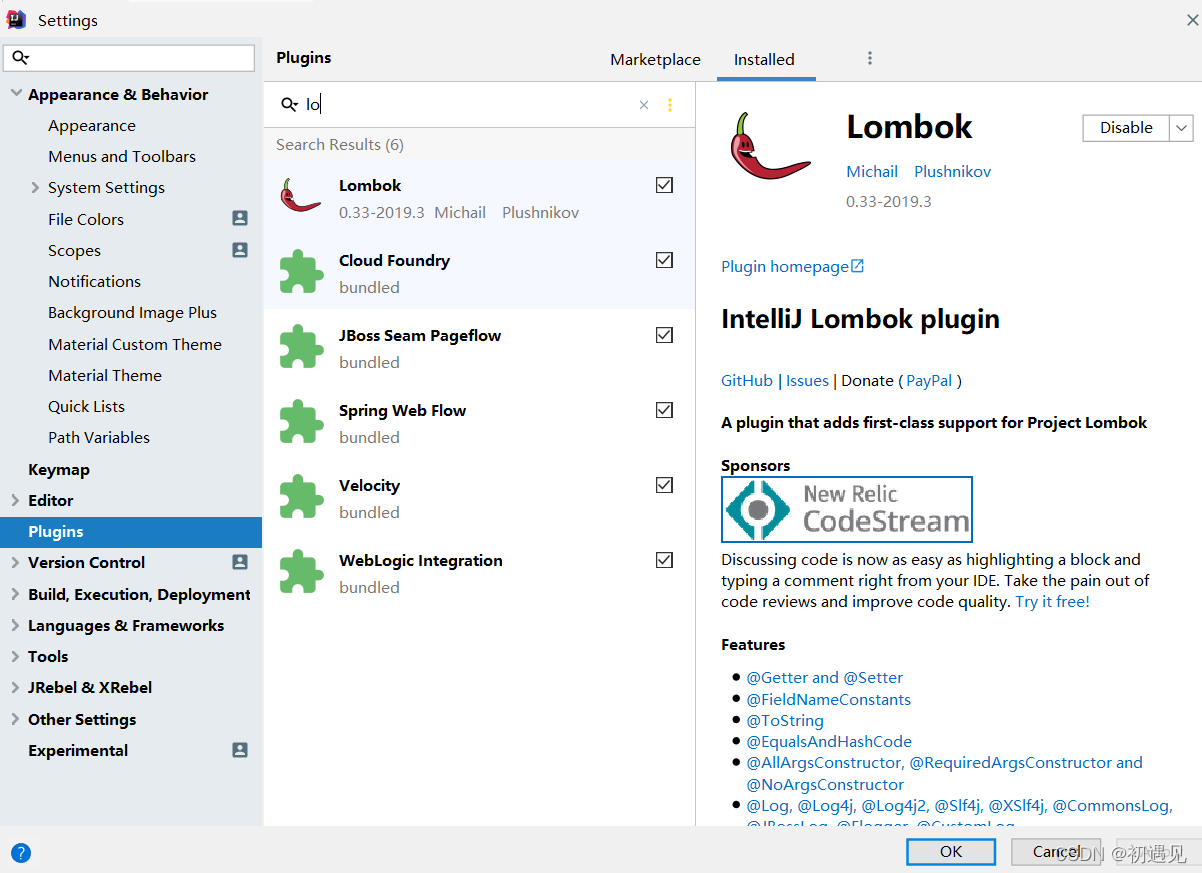The width and height of the screenshot is (1202, 873).
Task: Focus the settings search input field
Action: 129,58
